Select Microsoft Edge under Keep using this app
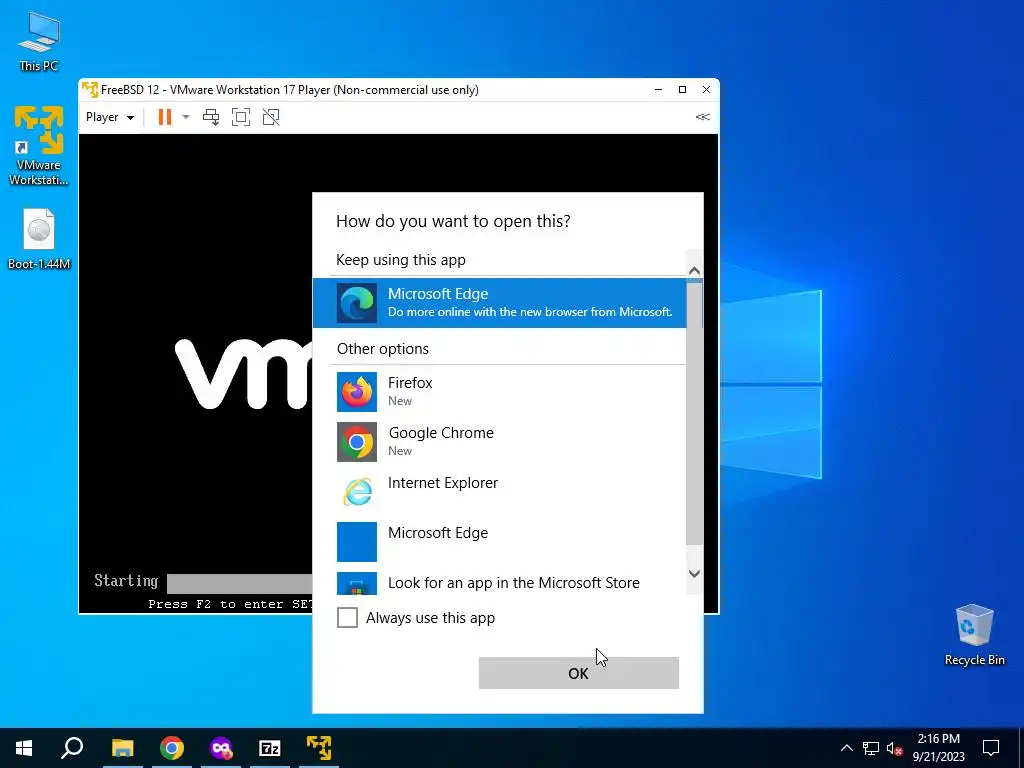The height and width of the screenshot is (768, 1024). (500, 303)
